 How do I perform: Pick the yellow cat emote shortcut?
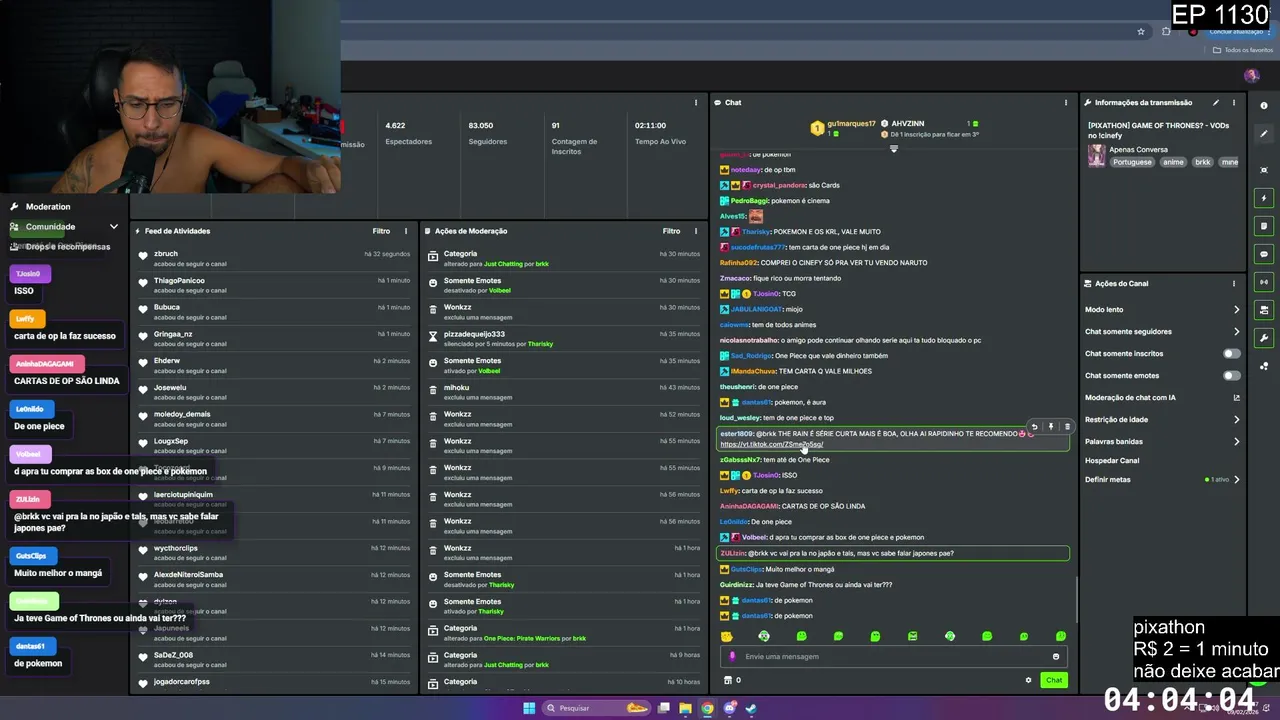(727, 636)
